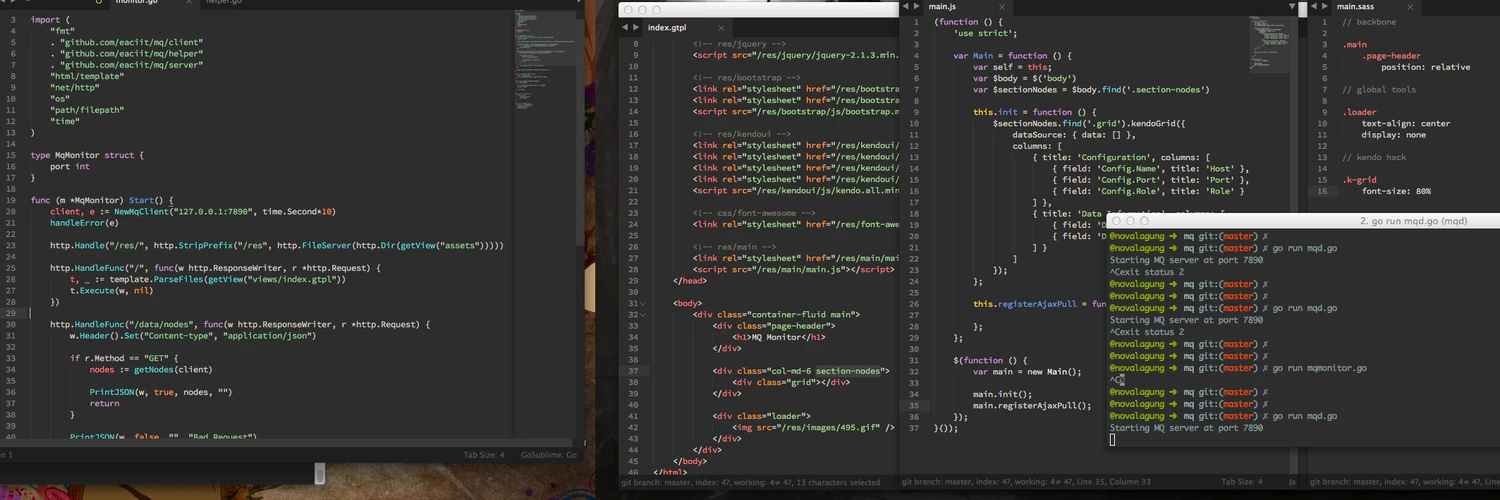
Task: Open Tab Size 4 selector in monitor.go status bar
Action: 484,455
